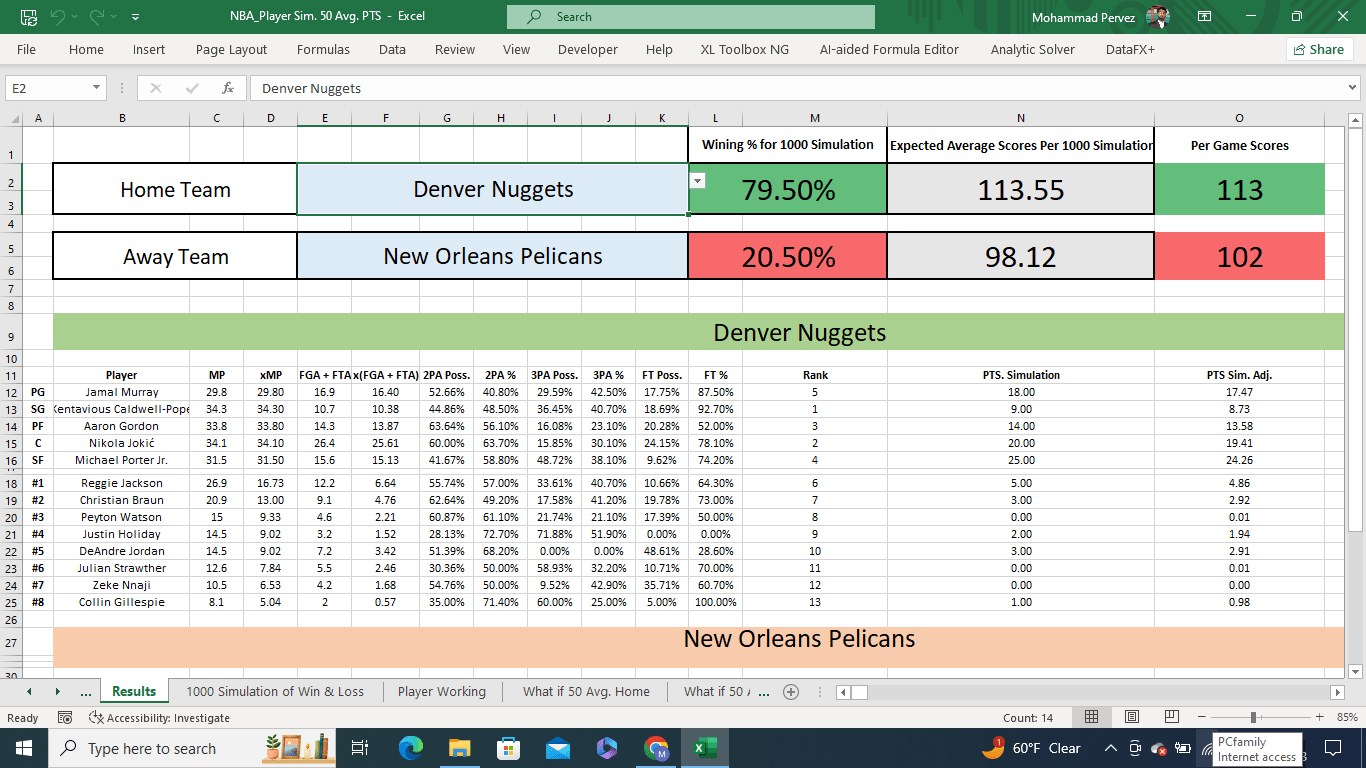Click the 85% zoom level

[1347, 717]
